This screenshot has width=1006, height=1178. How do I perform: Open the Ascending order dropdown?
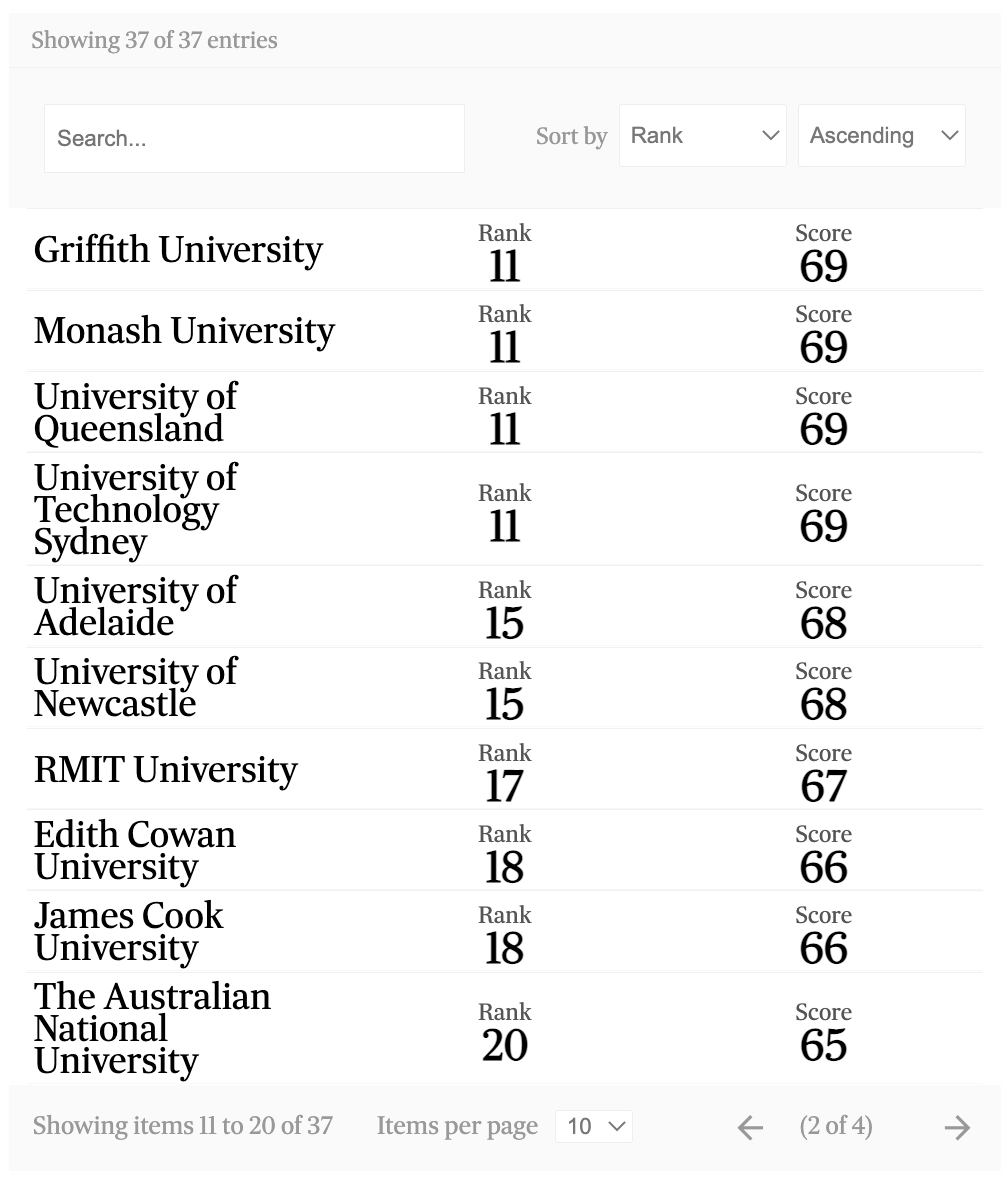point(881,136)
